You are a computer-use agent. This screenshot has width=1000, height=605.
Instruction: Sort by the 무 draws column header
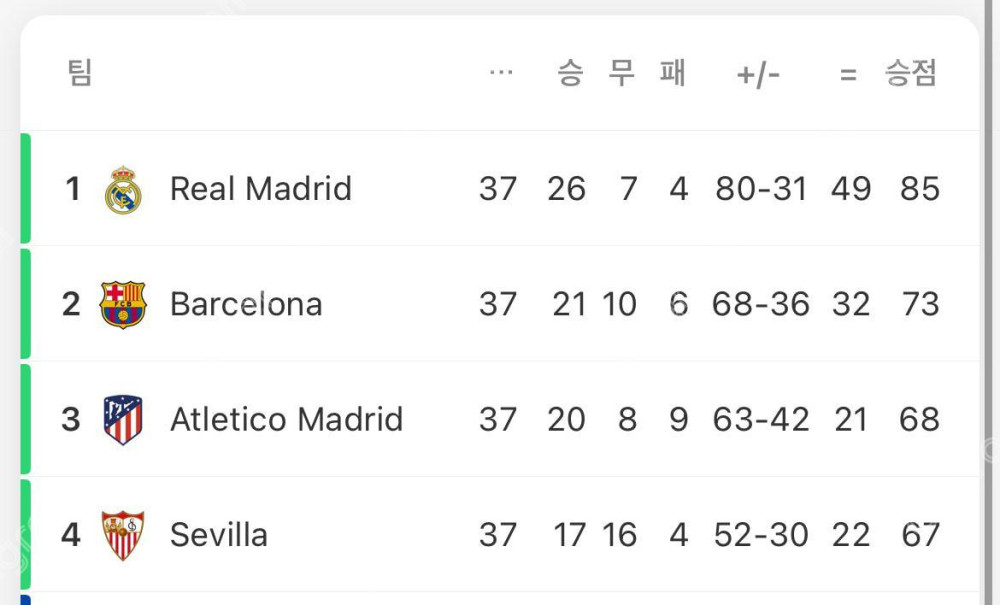[622, 73]
